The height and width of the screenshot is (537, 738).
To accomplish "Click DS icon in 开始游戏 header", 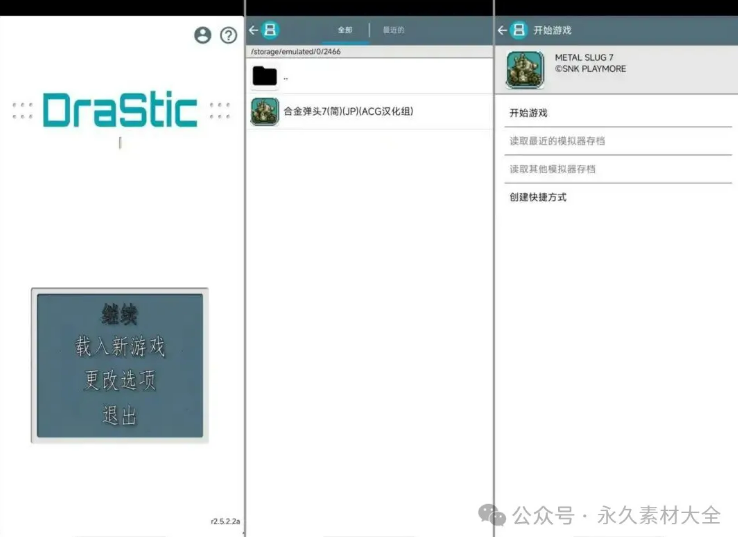I will (x=519, y=30).
